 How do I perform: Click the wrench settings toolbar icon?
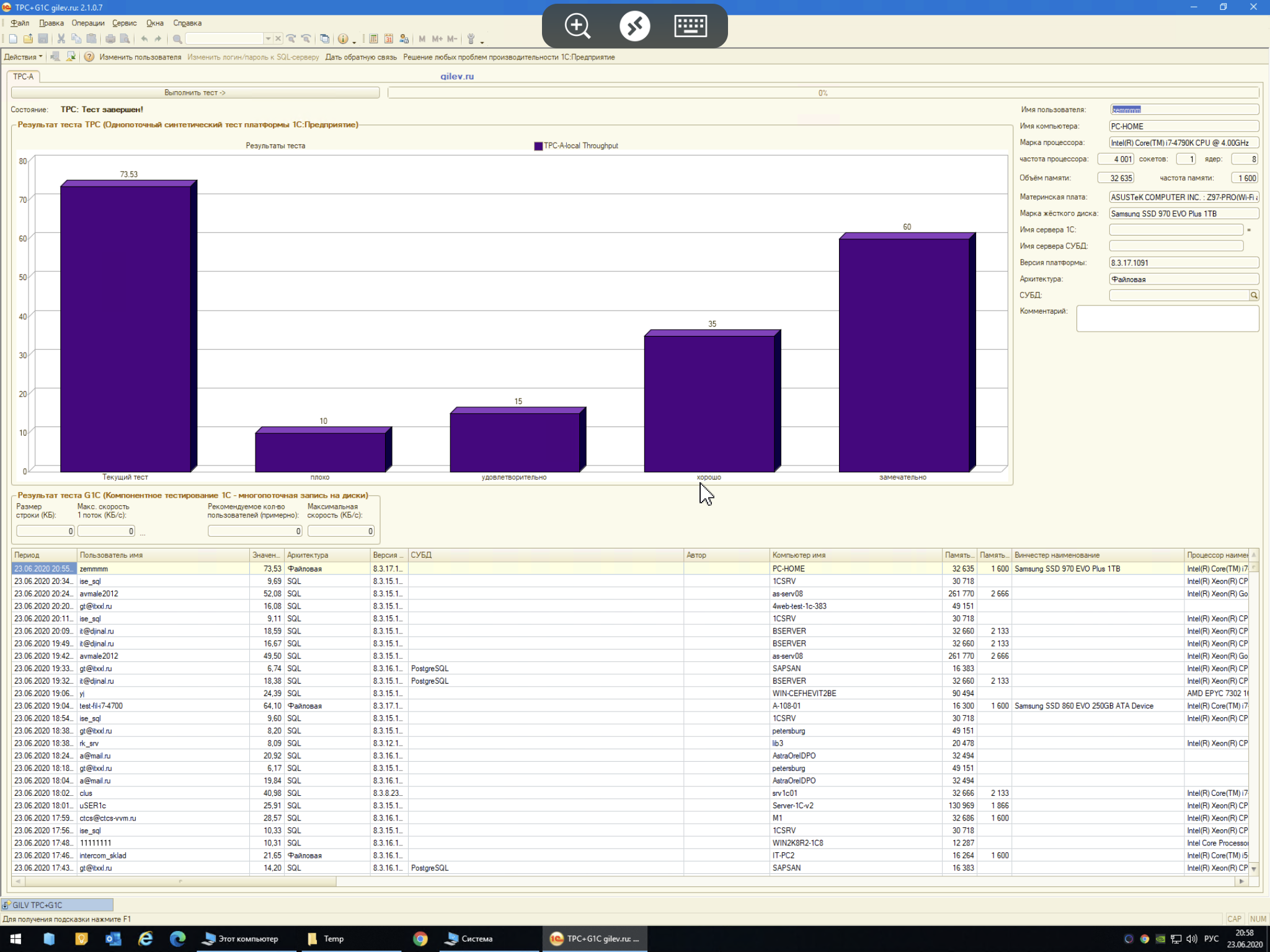pos(471,39)
